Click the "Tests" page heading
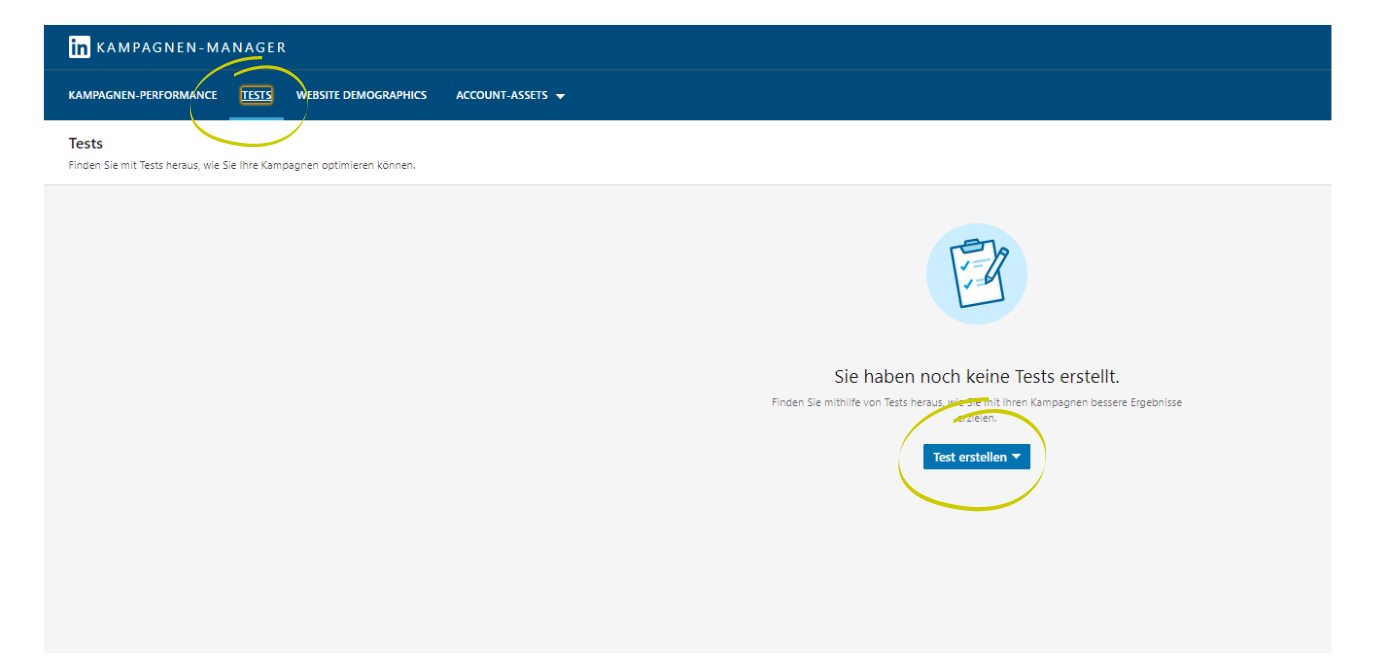This screenshot has width=1375, height=670. point(86,144)
